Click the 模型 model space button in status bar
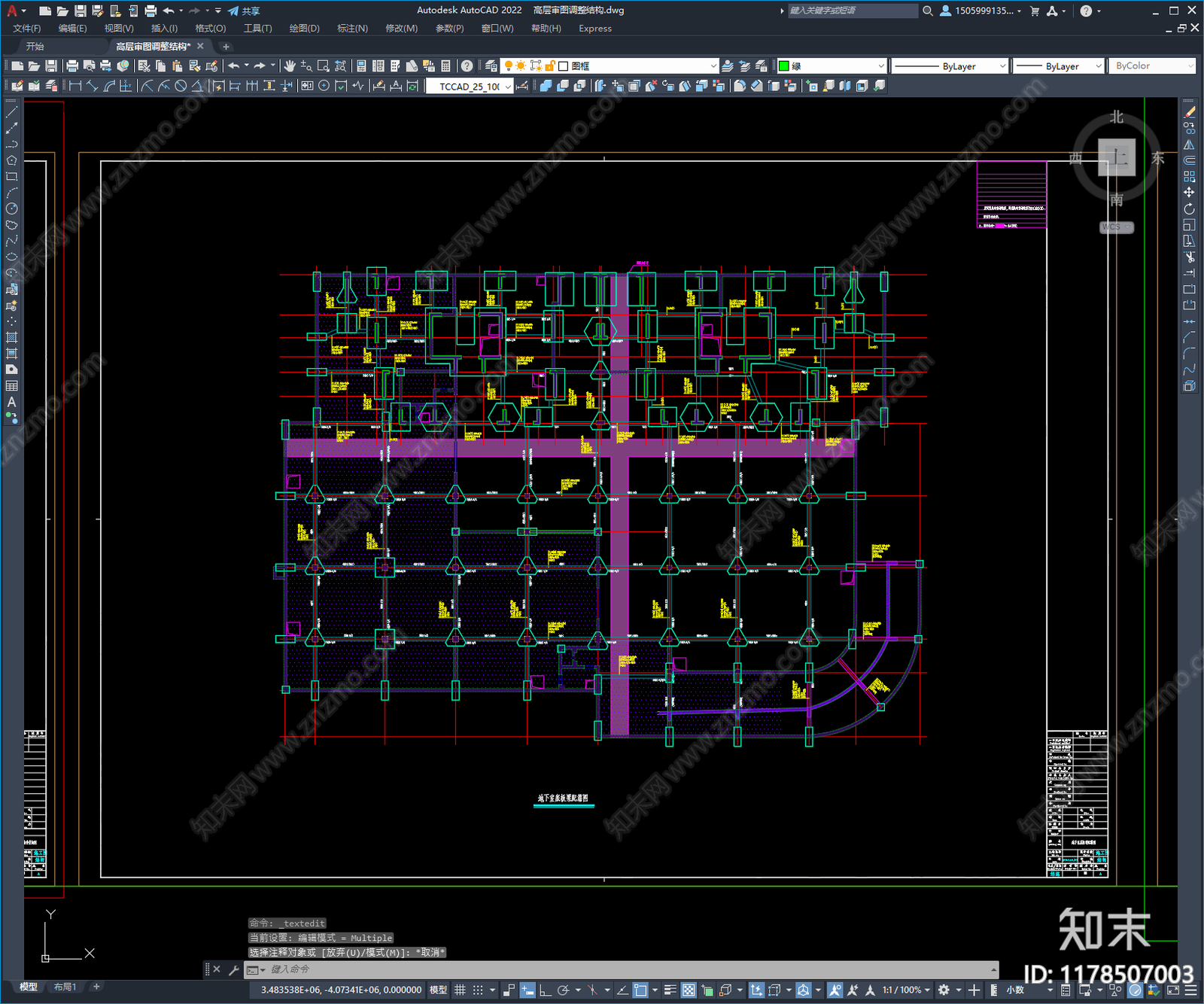Viewport: 1204px width, 1004px height. [x=438, y=990]
